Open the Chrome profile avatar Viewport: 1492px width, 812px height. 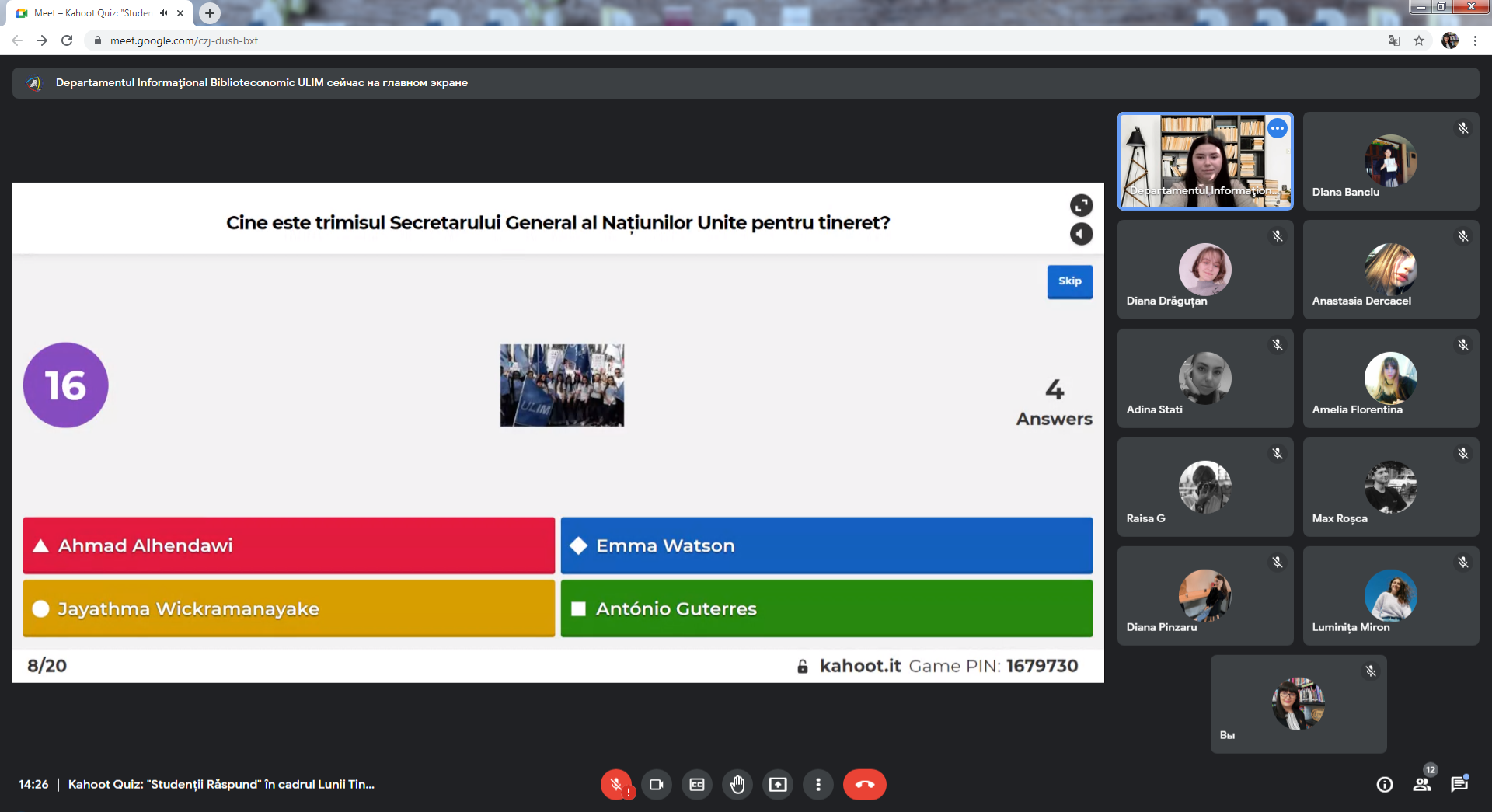1450,40
